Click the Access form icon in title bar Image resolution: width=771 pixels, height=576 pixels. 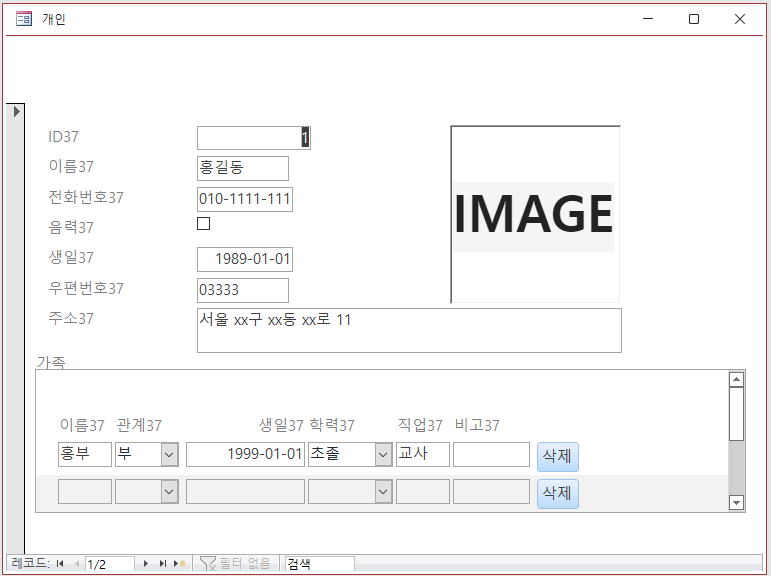tap(24, 19)
